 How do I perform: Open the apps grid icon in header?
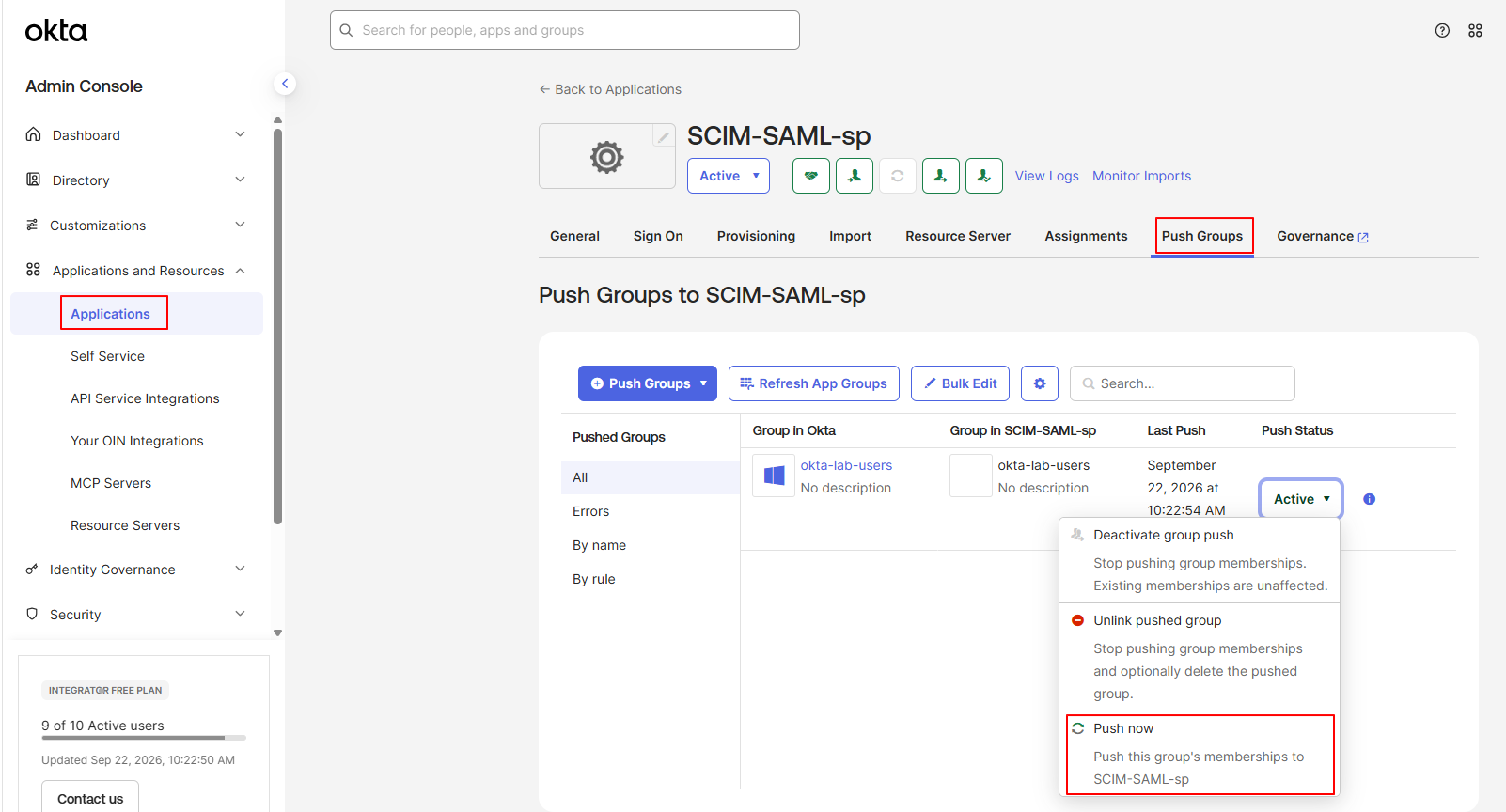tap(1475, 30)
